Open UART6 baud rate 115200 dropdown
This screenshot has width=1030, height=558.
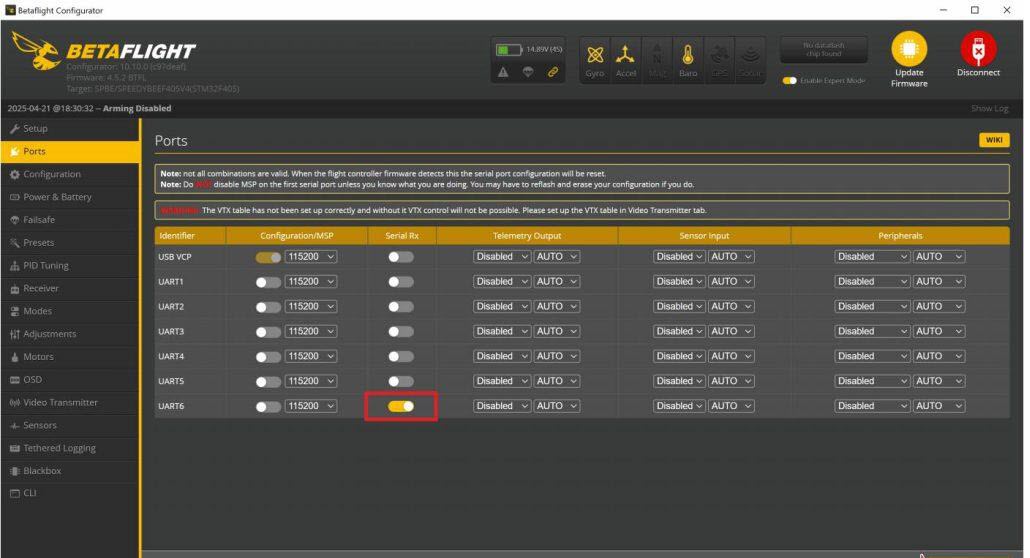pos(311,406)
